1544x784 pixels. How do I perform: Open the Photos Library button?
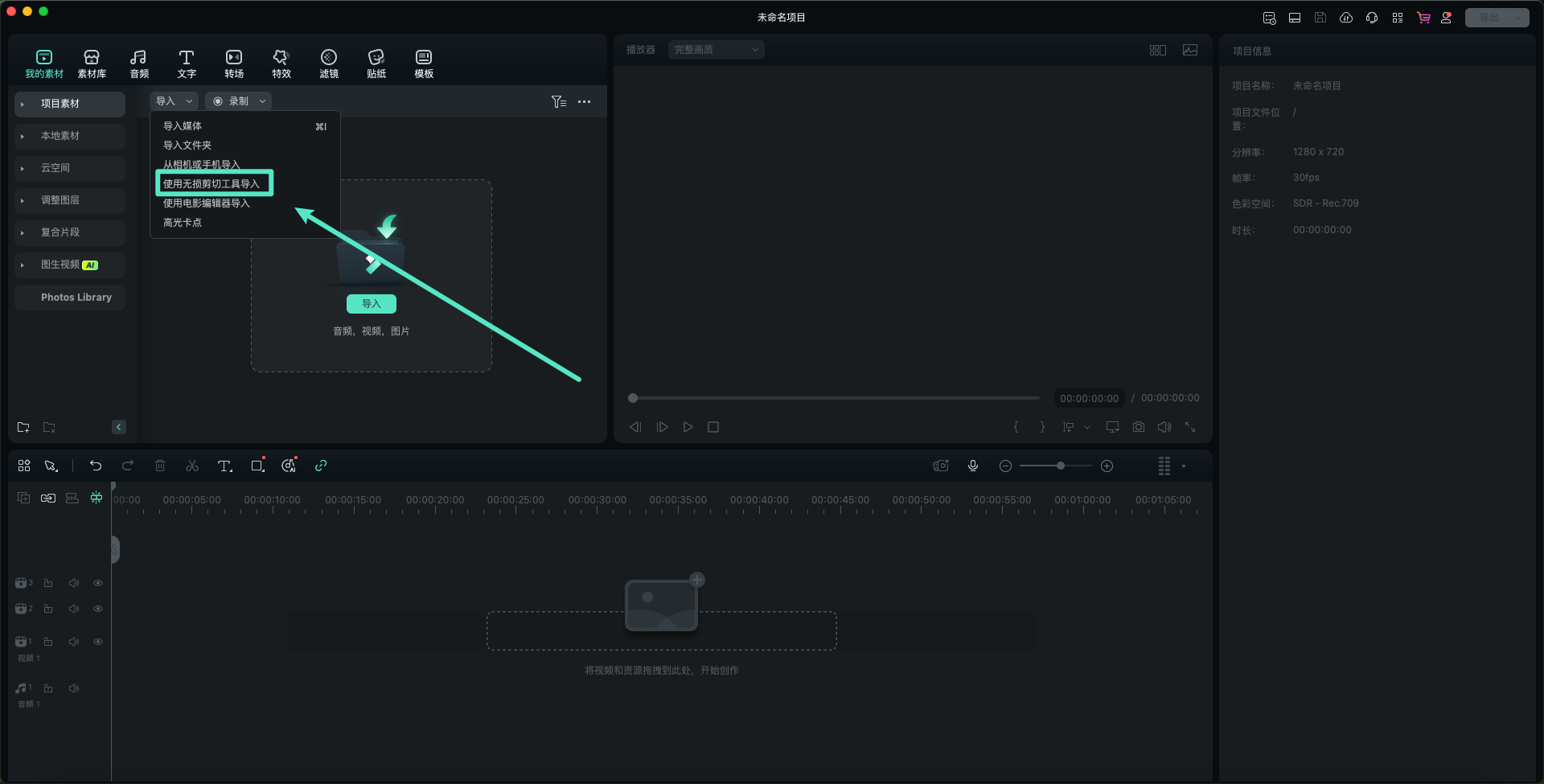tap(76, 298)
